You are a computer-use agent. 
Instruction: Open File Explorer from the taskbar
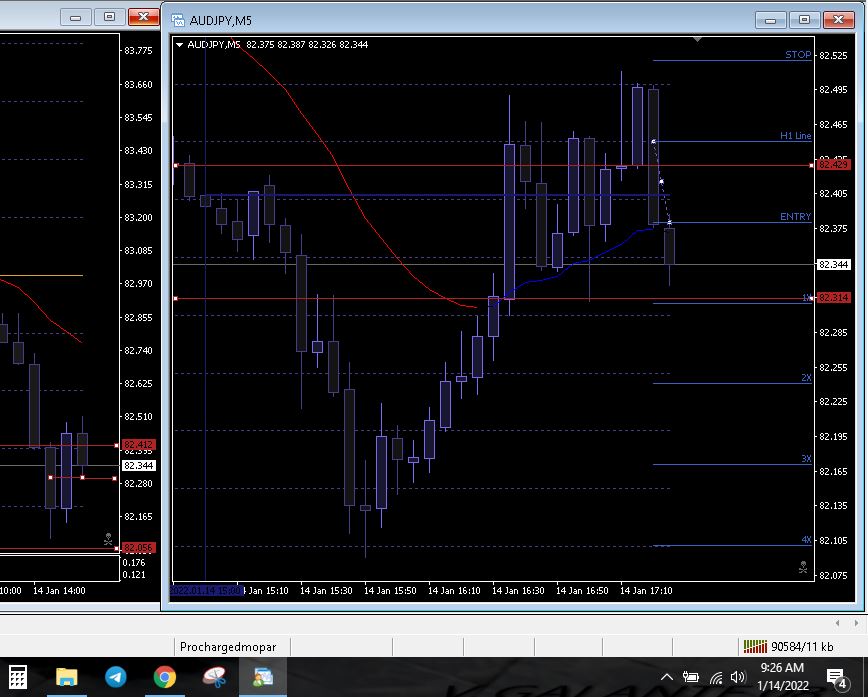pyautogui.click(x=67, y=677)
